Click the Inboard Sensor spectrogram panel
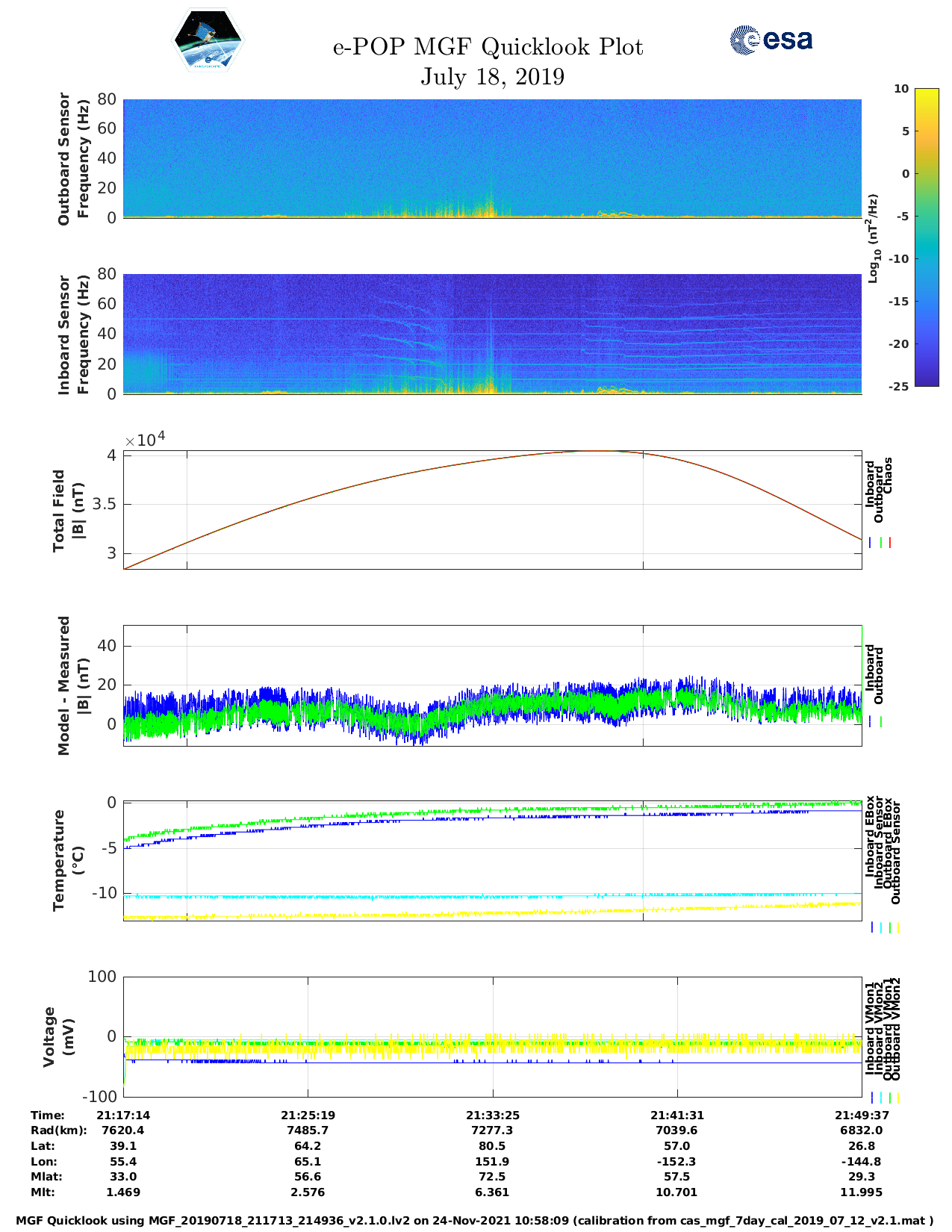Viewport: 952px width, 1232px height. [492, 333]
